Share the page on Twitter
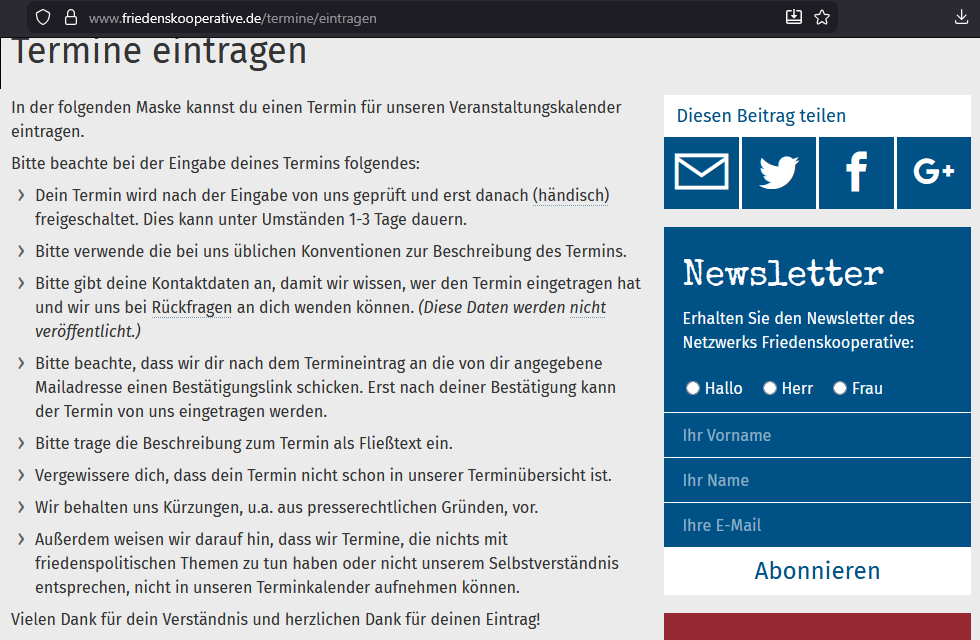The image size is (980, 640). [779, 173]
